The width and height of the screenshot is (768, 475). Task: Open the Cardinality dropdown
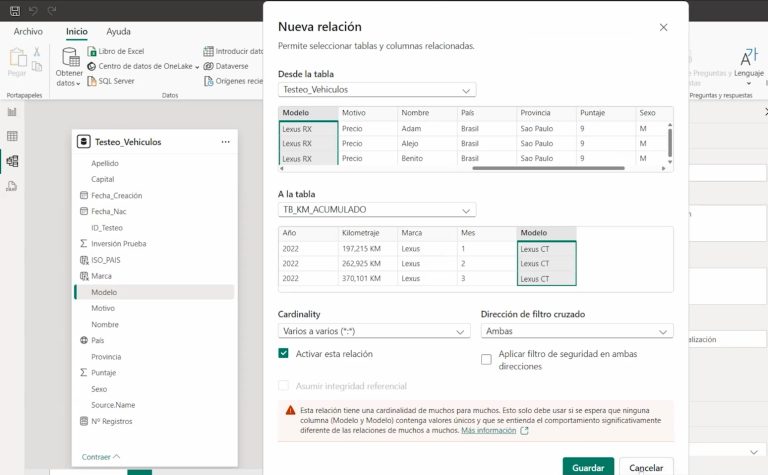(x=374, y=331)
